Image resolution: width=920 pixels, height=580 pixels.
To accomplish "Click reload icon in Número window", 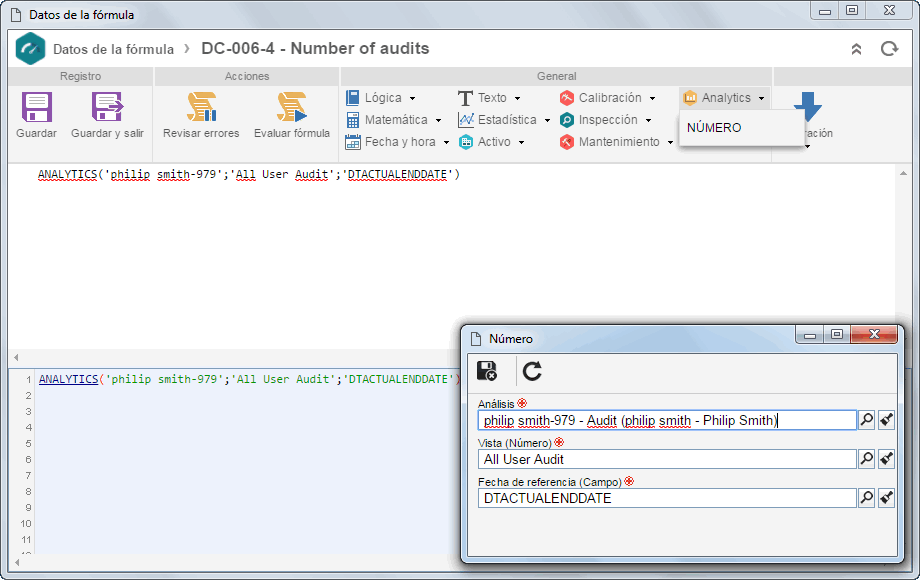I will tap(532, 371).
